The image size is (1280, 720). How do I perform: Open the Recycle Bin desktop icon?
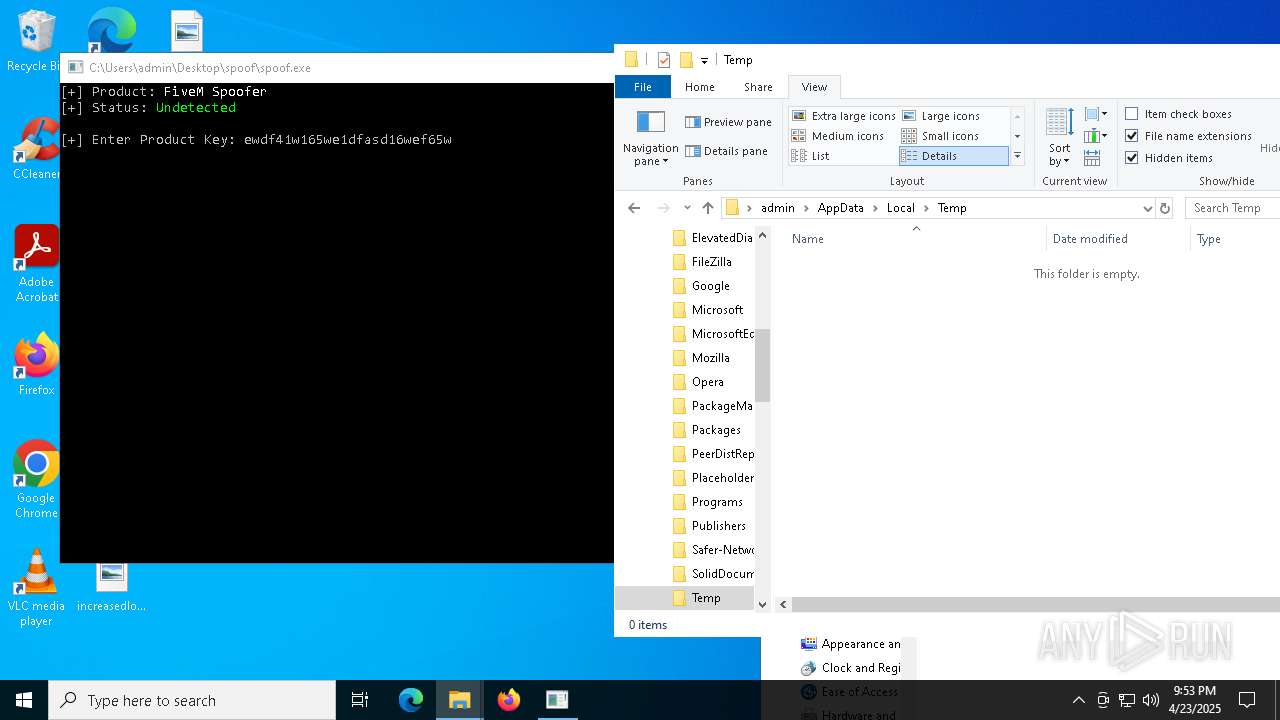[x=36, y=41]
